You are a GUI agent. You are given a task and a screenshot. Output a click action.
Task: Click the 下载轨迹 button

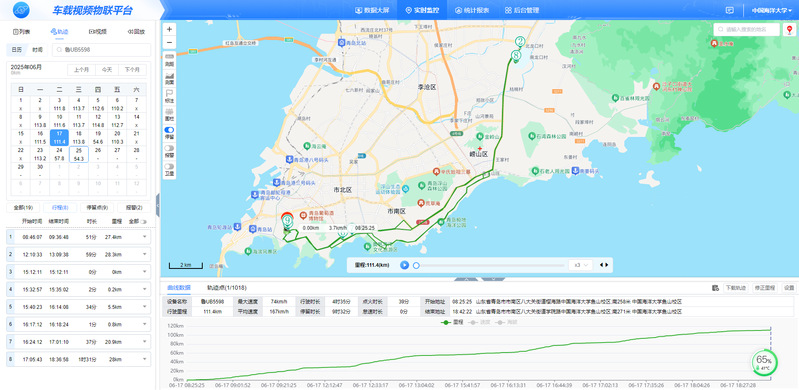coord(736,288)
